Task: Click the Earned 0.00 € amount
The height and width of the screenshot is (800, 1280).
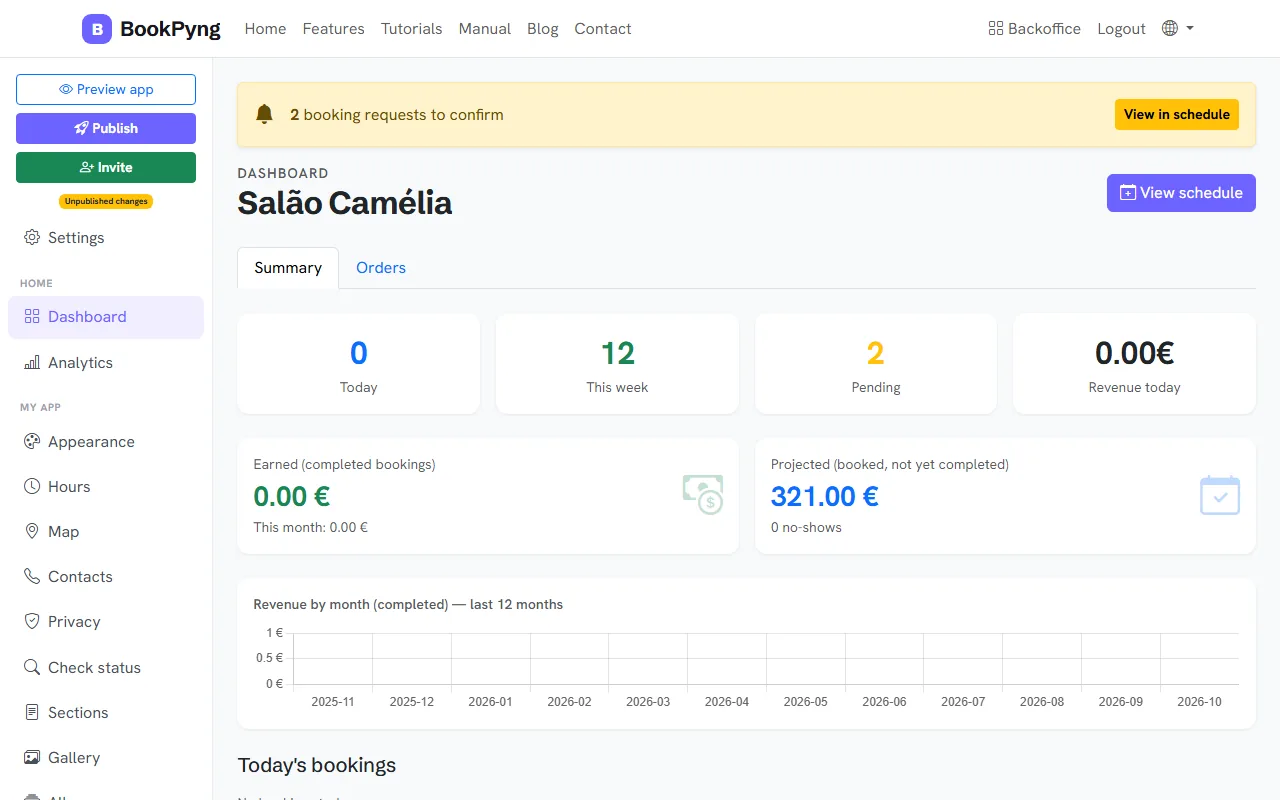Action: pos(292,496)
